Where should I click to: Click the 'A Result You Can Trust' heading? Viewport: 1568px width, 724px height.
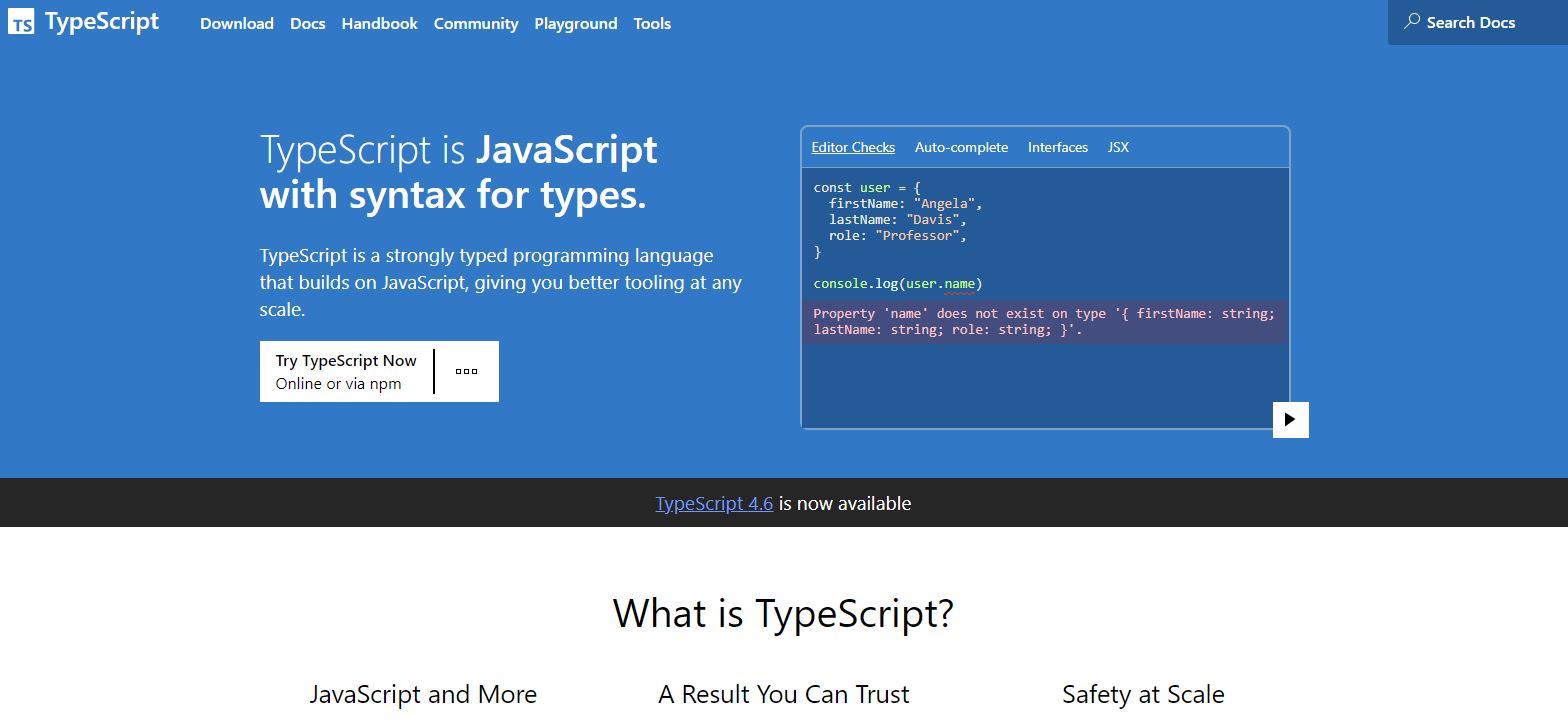point(784,694)
